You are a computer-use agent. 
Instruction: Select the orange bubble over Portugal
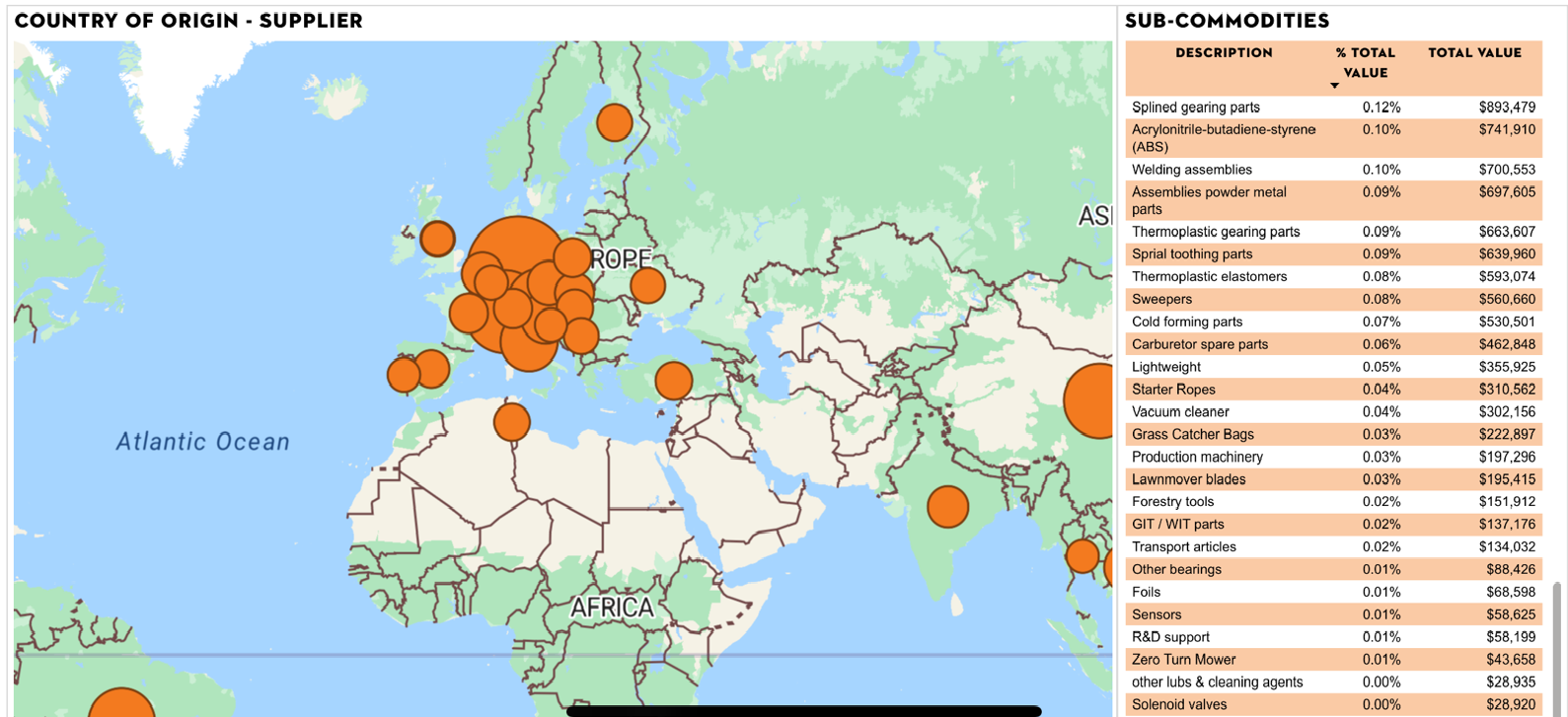(x=403, y=375)
